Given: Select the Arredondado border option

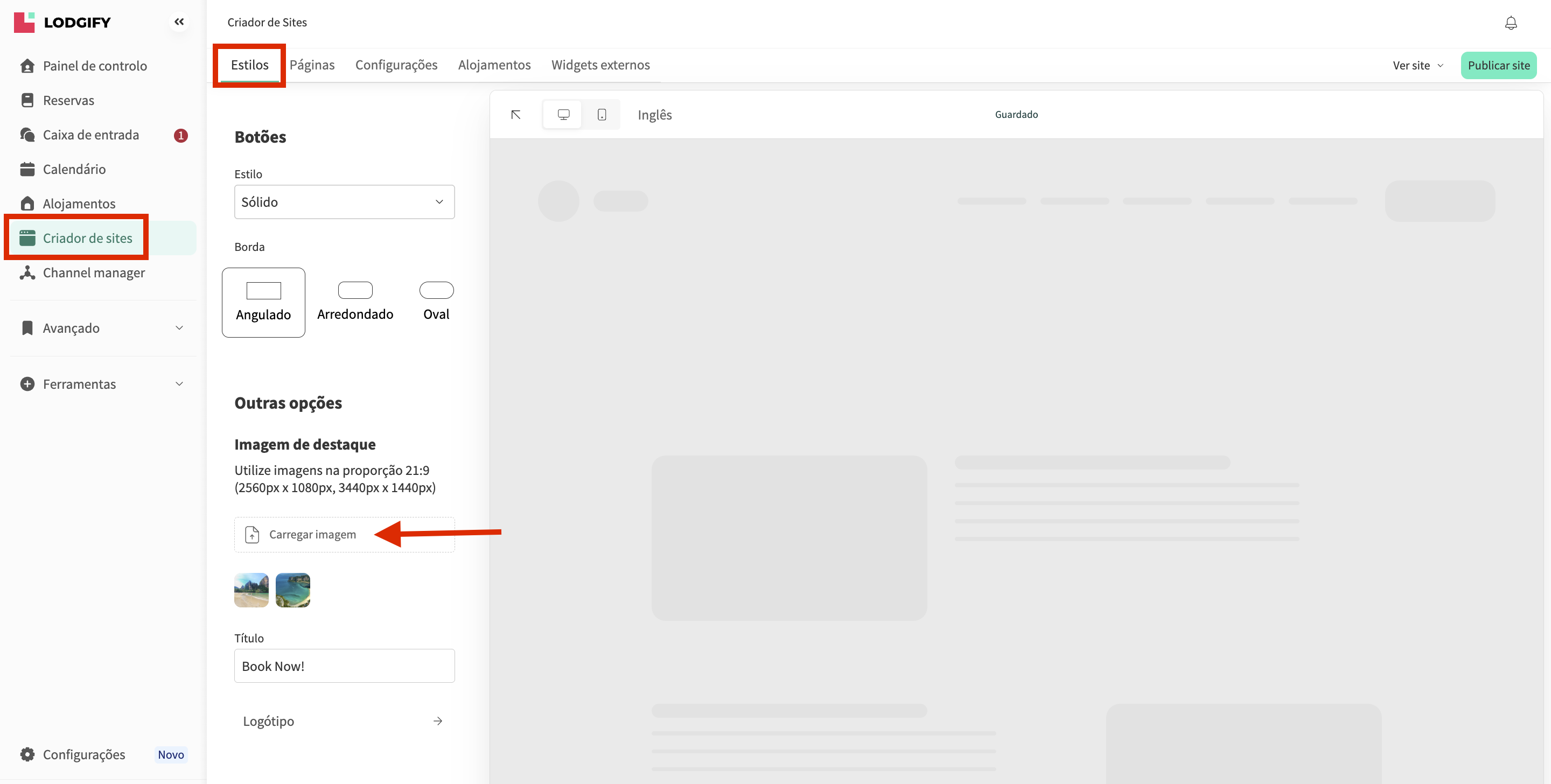Looking at the screenshot, I should click(355, 302).
